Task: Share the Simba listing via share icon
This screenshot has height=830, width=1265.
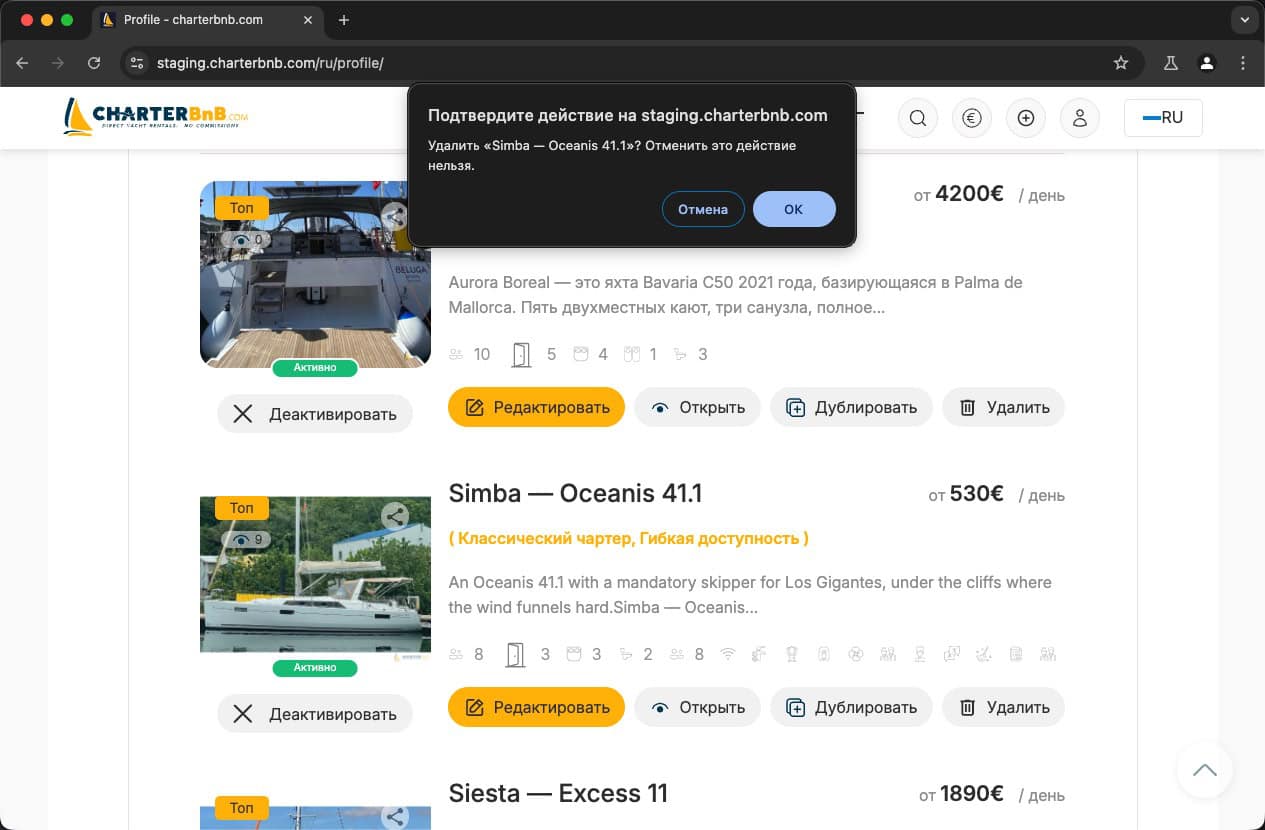Action: pos(395,516)
